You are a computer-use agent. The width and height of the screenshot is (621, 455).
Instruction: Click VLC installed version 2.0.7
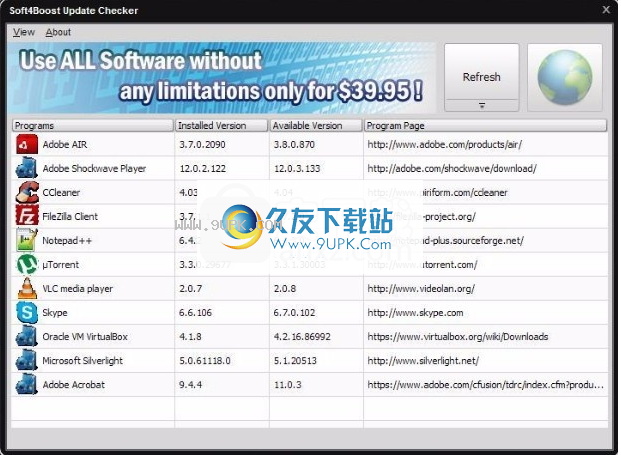coord(190,289)
